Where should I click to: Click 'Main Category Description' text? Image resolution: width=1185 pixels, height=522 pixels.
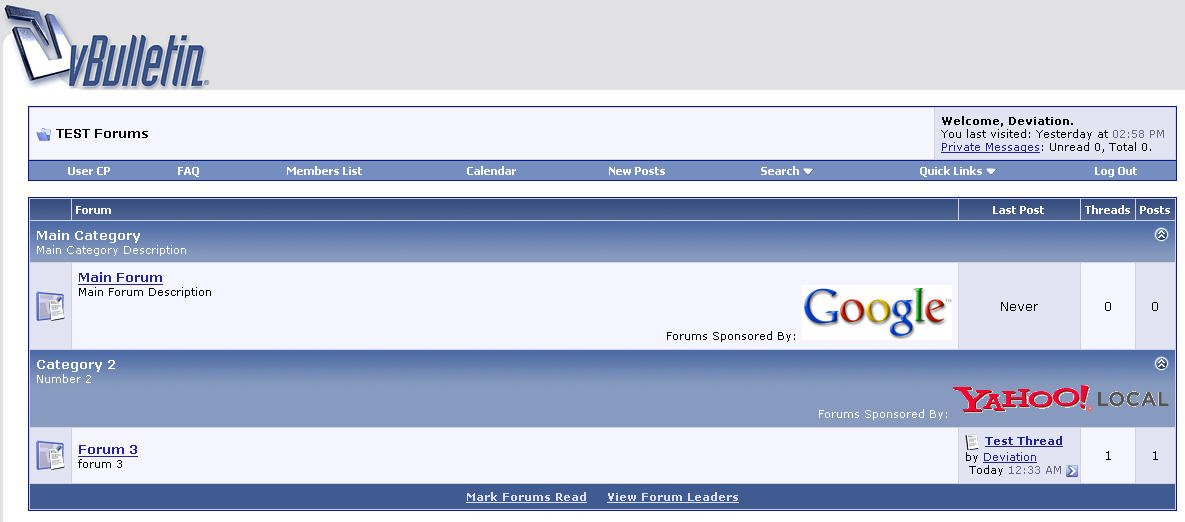pyautogui.click(x=111, y=250)
